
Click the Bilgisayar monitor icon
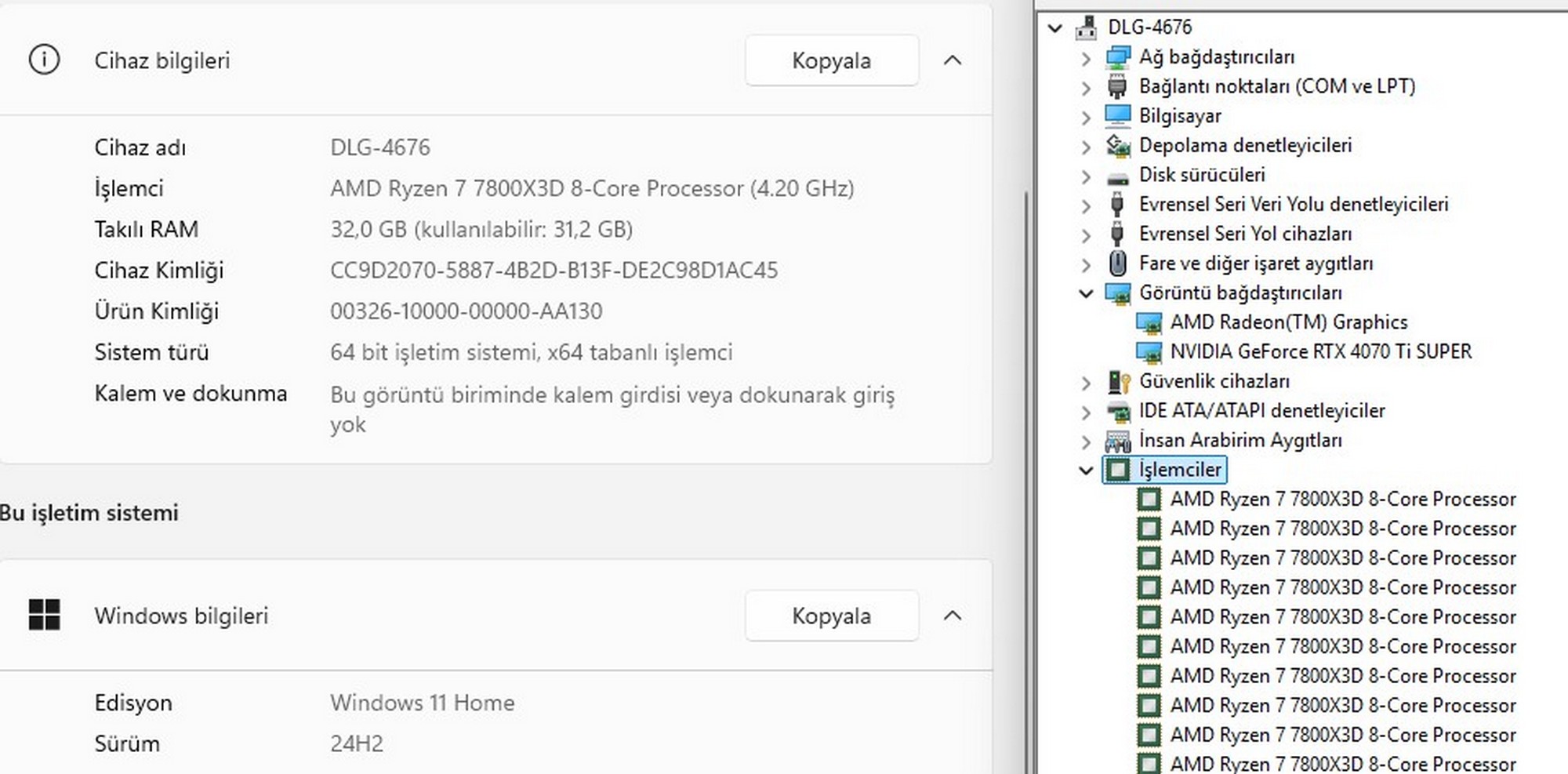[1117, 116]
